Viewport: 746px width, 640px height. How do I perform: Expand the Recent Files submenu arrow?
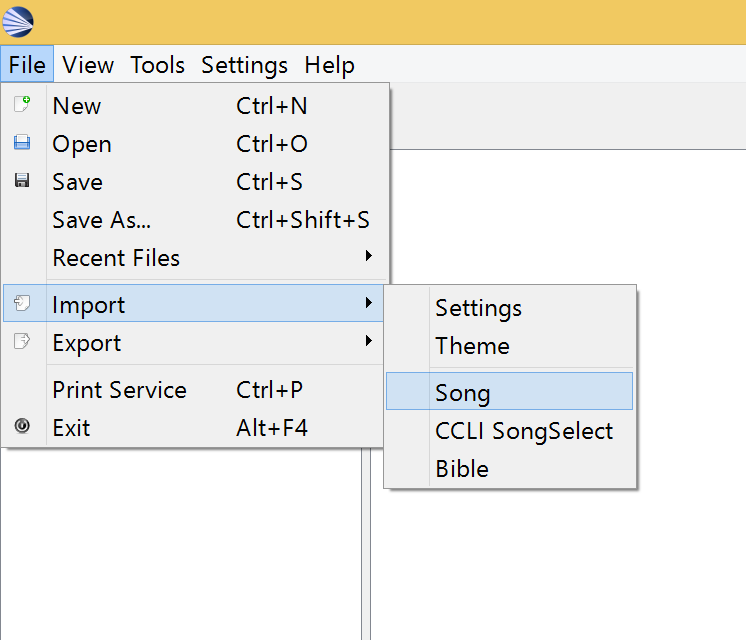(369, 256)
